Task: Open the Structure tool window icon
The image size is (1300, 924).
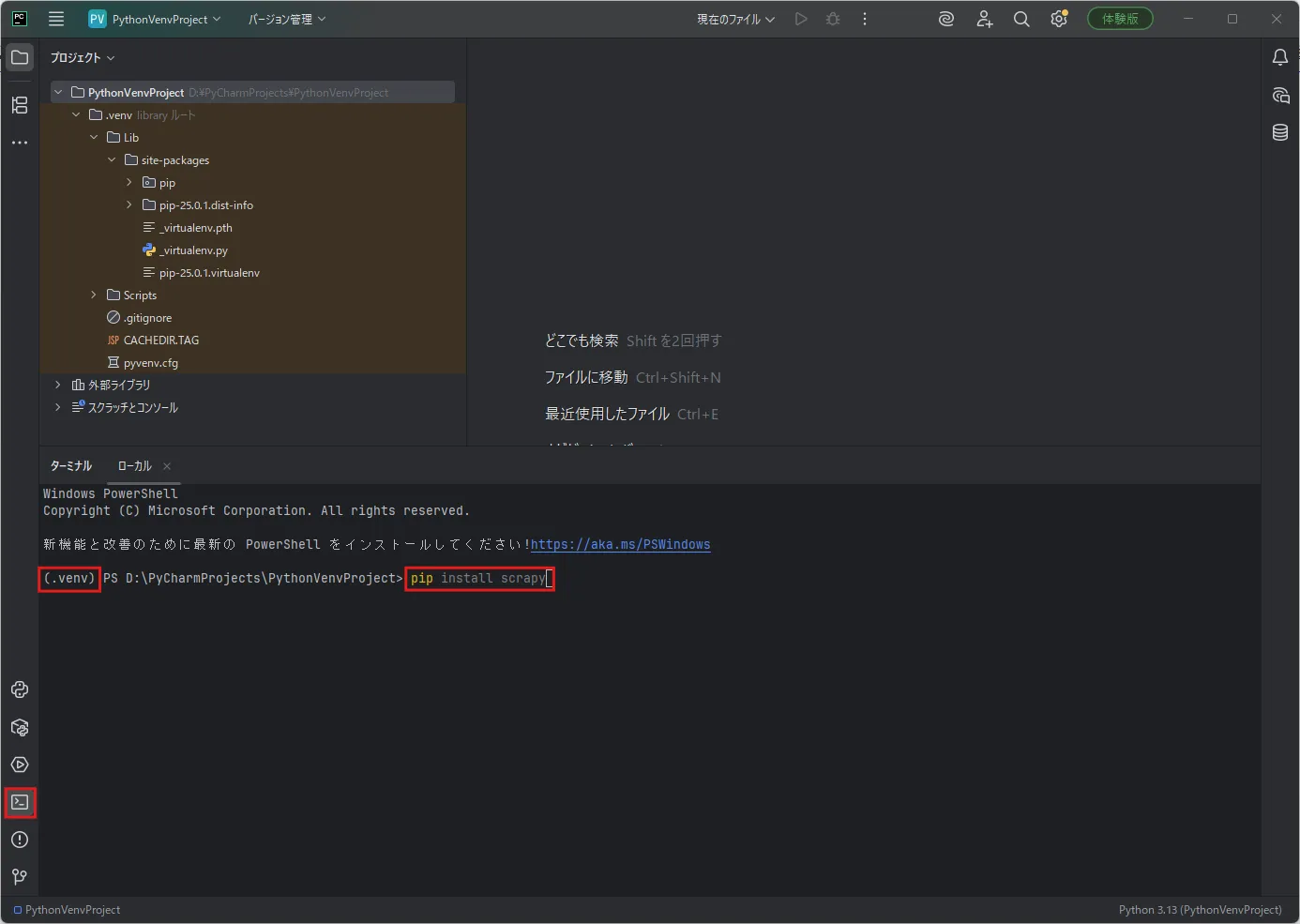Action: (x=20, y=105)
